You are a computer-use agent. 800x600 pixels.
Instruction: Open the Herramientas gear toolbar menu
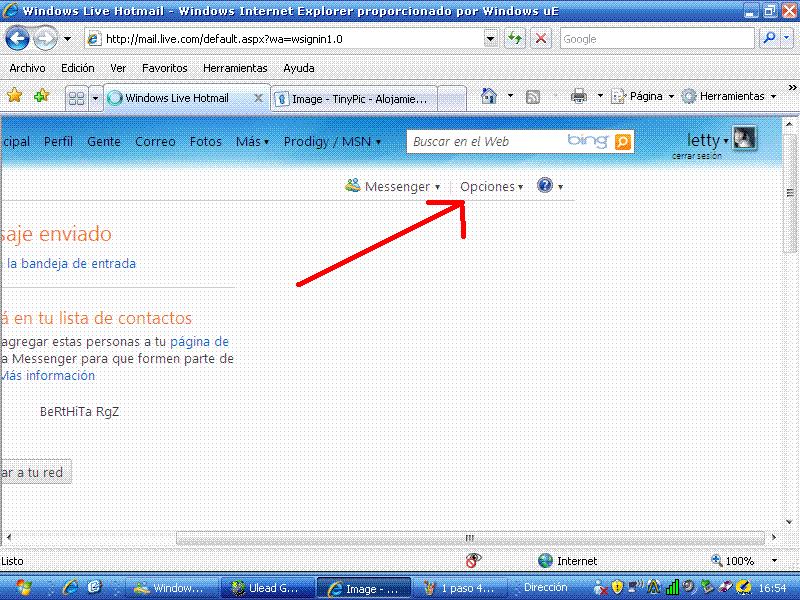729,96
